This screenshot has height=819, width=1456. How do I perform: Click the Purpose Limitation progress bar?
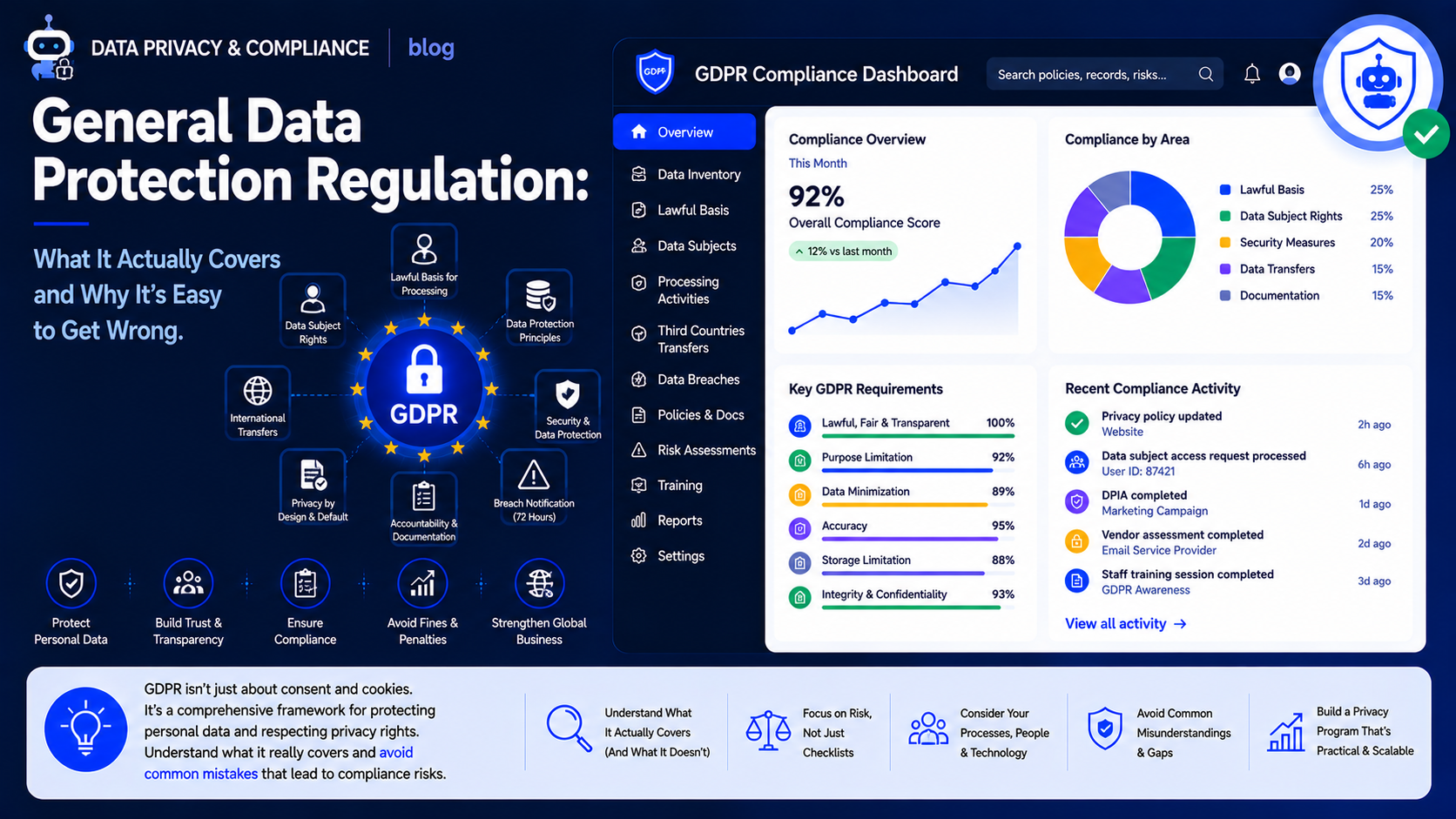tap(918, 471)
